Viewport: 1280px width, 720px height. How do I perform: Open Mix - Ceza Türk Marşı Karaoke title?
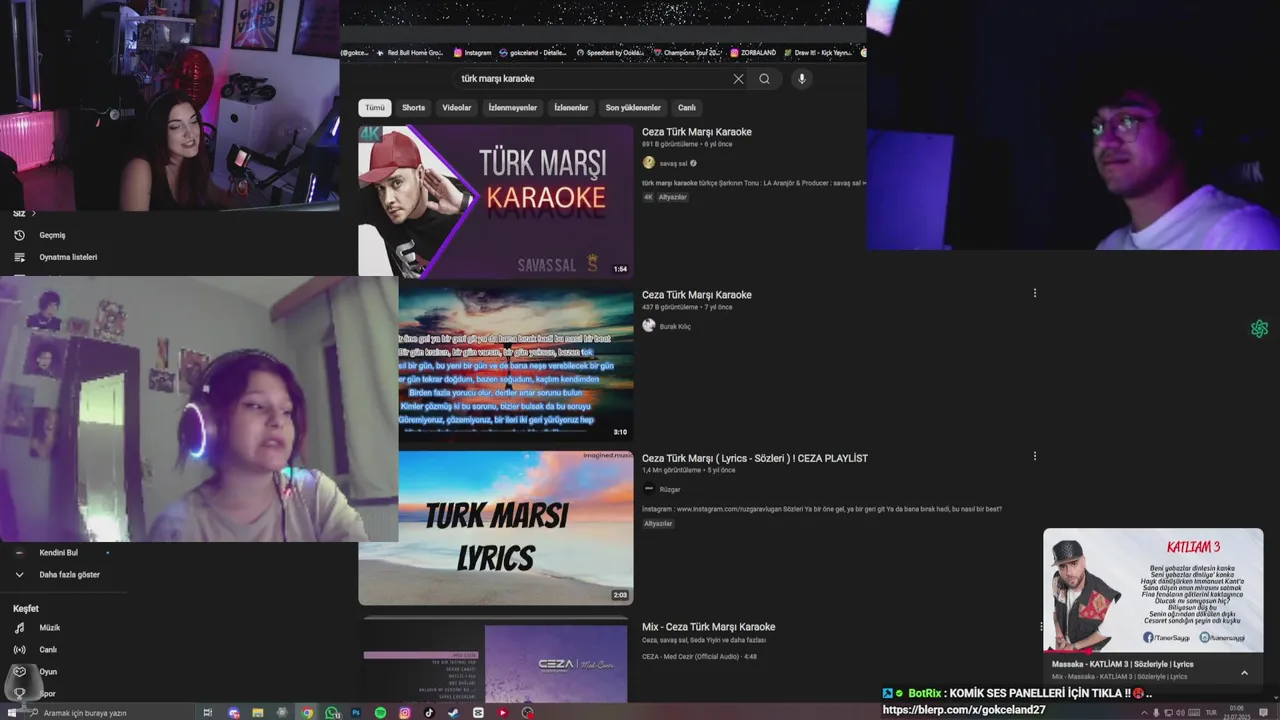coord(709,627)
